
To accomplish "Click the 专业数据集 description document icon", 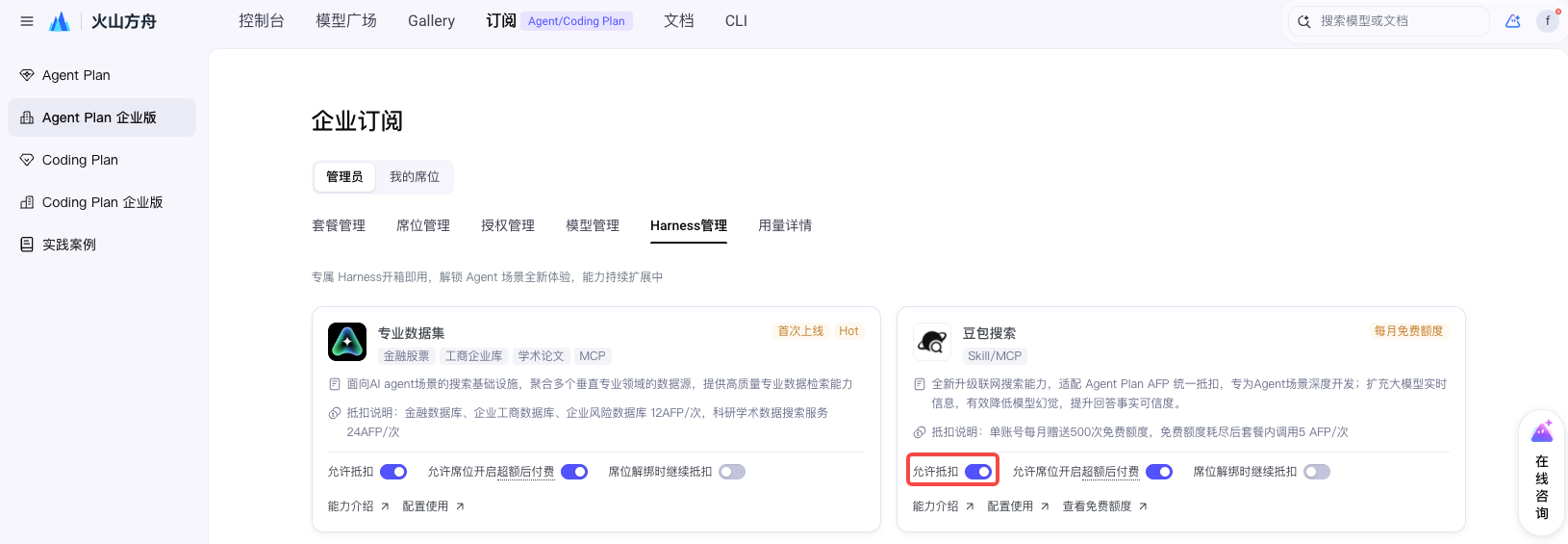I will [335, 384].
